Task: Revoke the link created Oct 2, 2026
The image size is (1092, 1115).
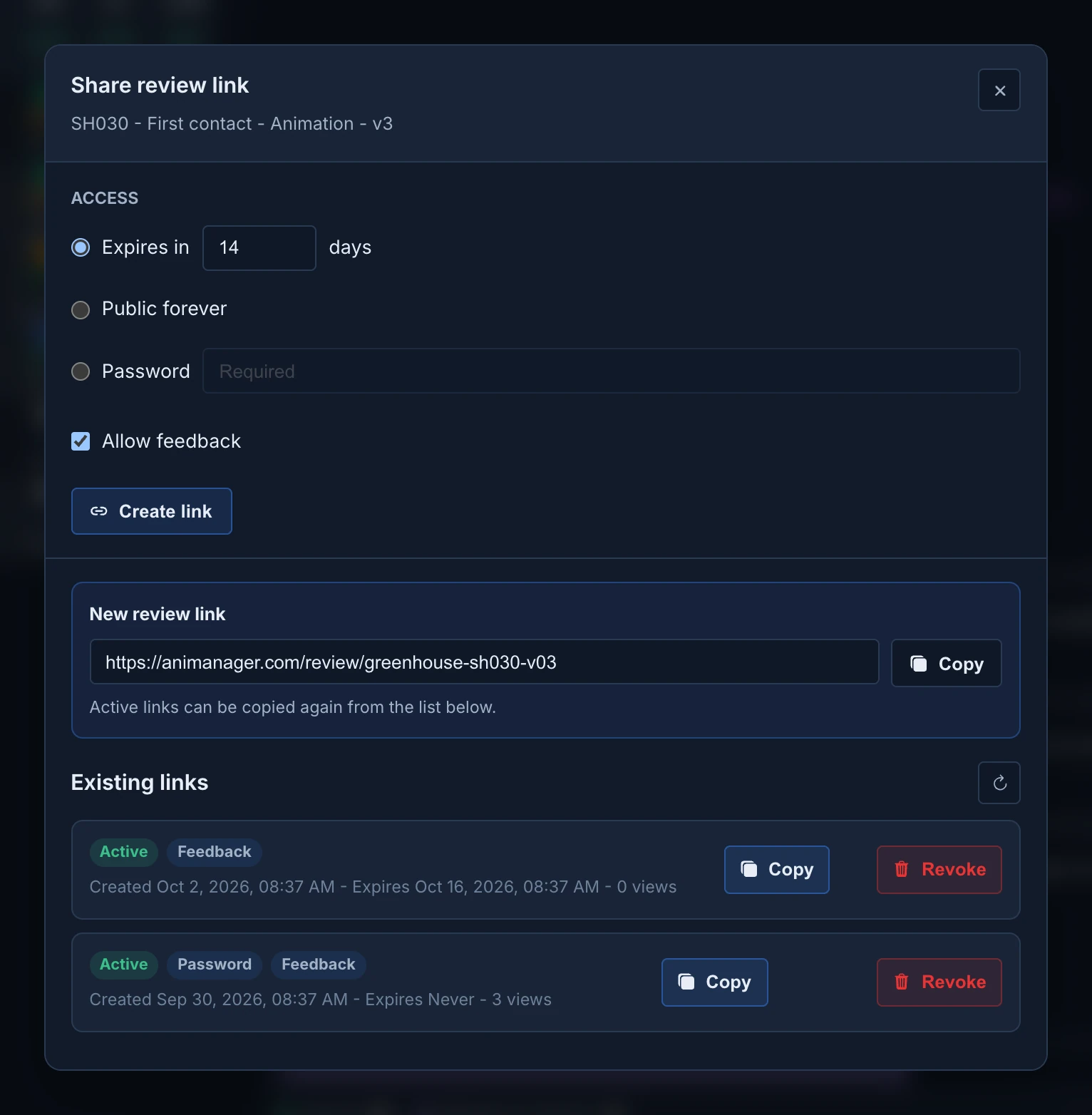Action: pos(939,870)
